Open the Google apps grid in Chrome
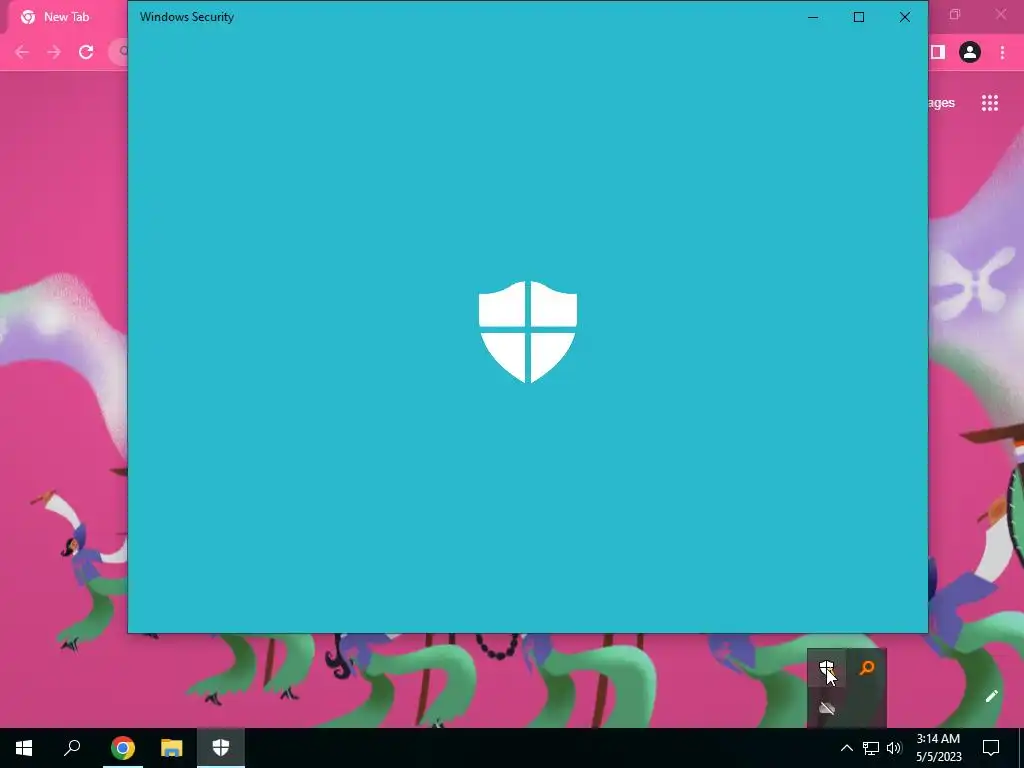The width and height of the screenshot is (1024, 768). pyautogui.click(x=989, y=103)
